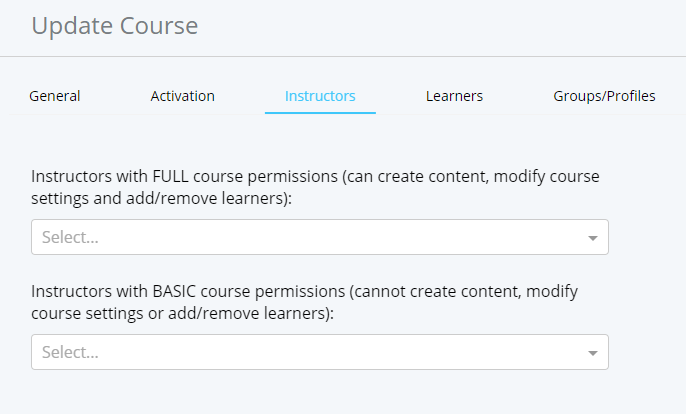Select the Instructors tab
The image size is (686, 414).
click(320, 96)
